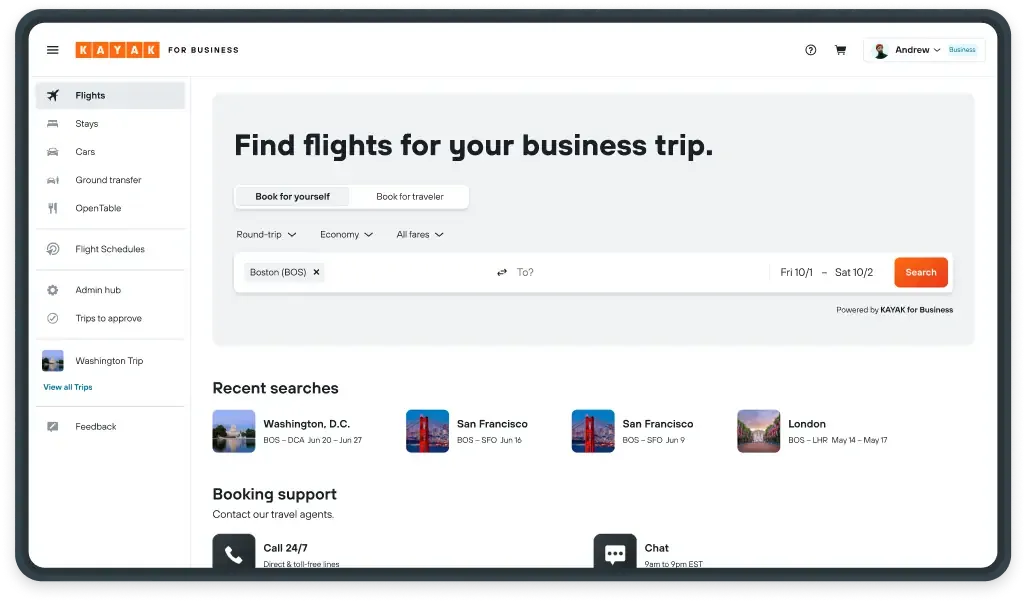This screenshot has height=603, width=1027.
Task: Expand the Round-trip dropdown
Action: (266, 235)
